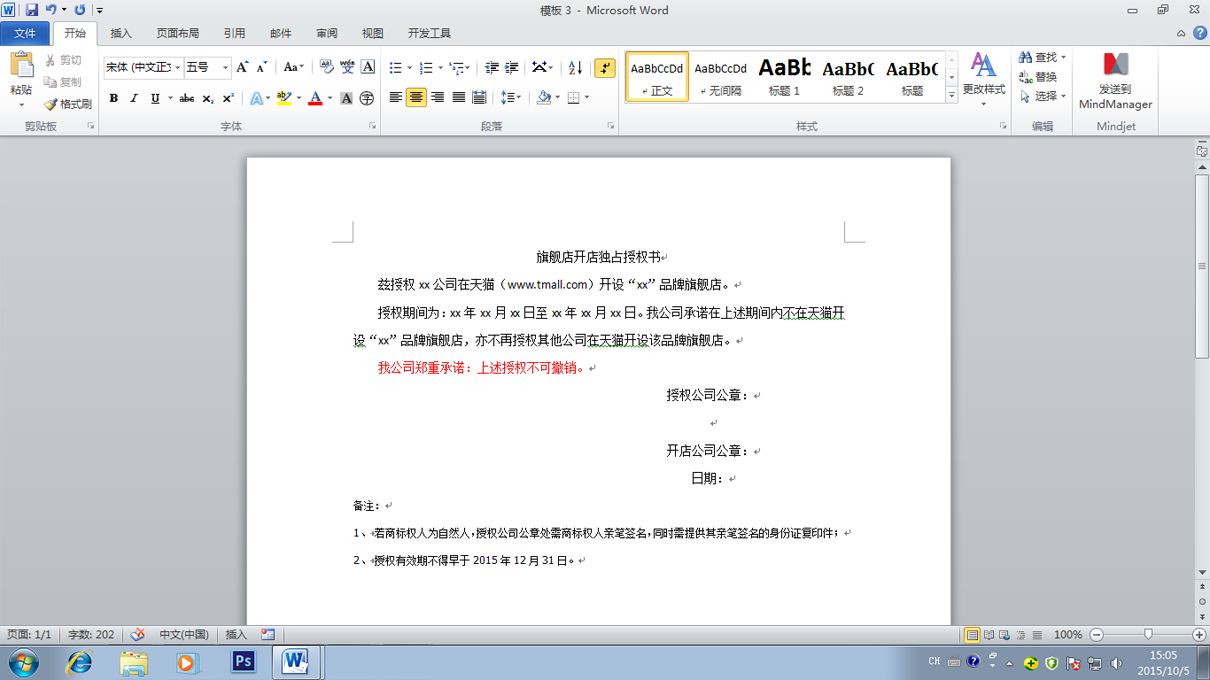Toggle show paragraph marks button
Image resolution: width=1210 pixels, height=680 pixels.
(x=605, y=67)
